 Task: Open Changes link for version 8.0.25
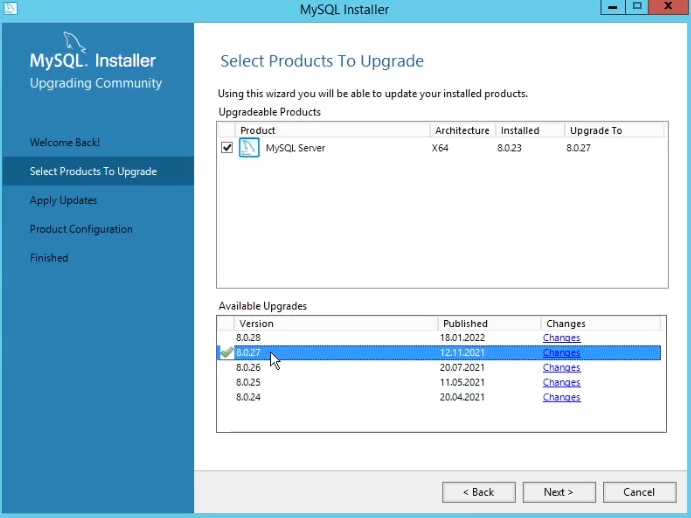(x=561, y=382)
